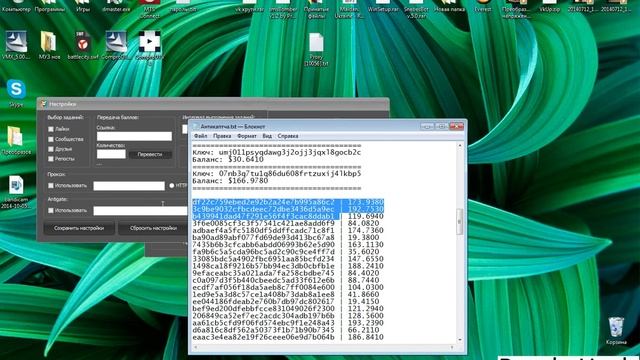This screenshot has width=640, height=360.
Task: Click Notepad horizontal scrollbar left arrow
Action: click(196, 347)
